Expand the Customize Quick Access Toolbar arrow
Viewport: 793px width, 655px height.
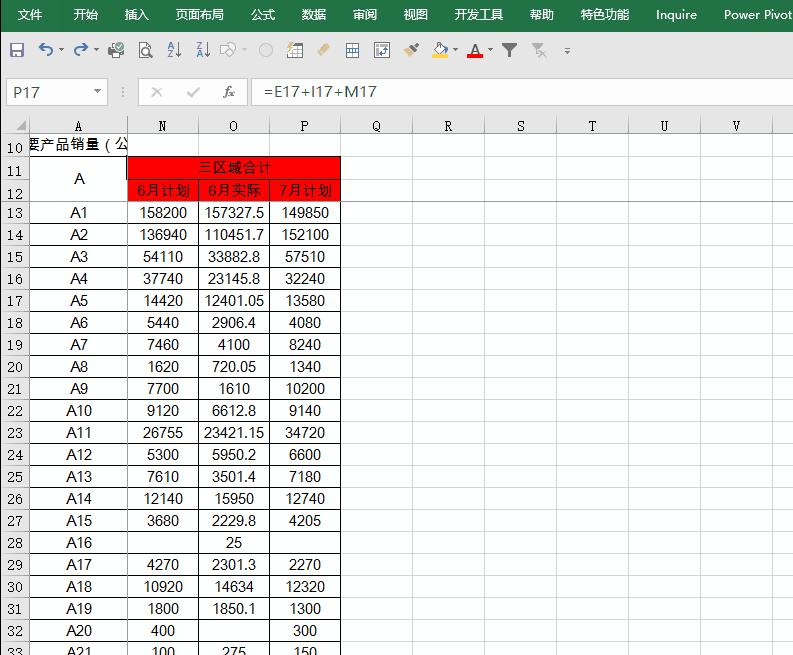(x=567, y=50)
